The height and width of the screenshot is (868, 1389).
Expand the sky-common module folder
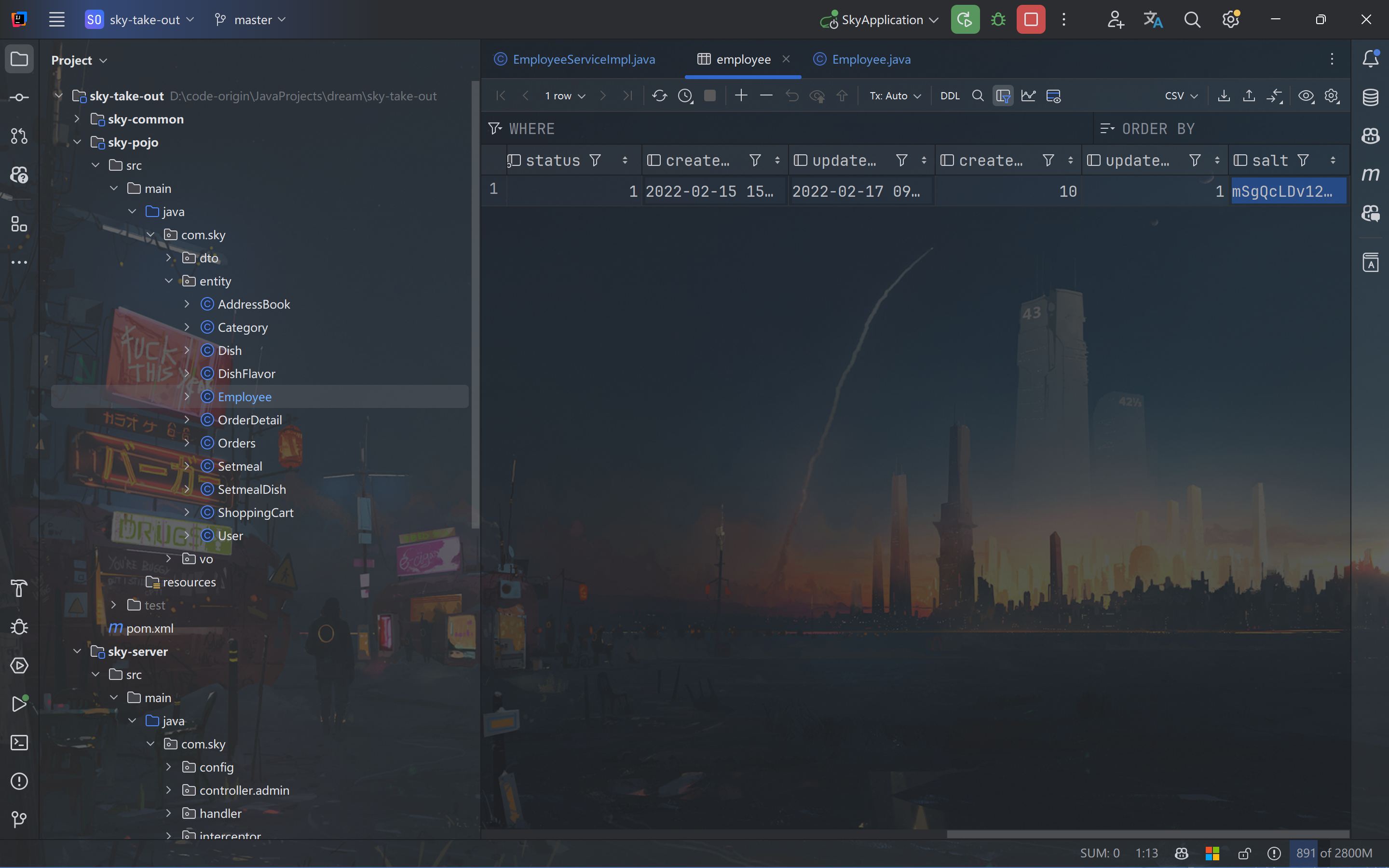click(77, 119)
